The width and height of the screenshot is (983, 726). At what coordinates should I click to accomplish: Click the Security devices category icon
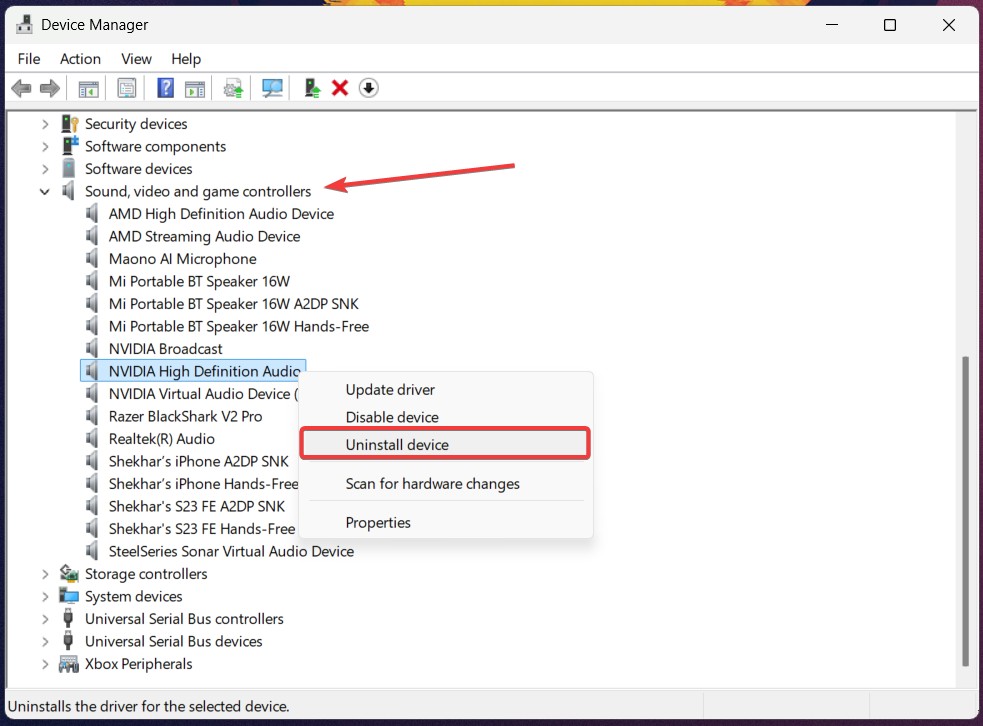coord(69,124)
